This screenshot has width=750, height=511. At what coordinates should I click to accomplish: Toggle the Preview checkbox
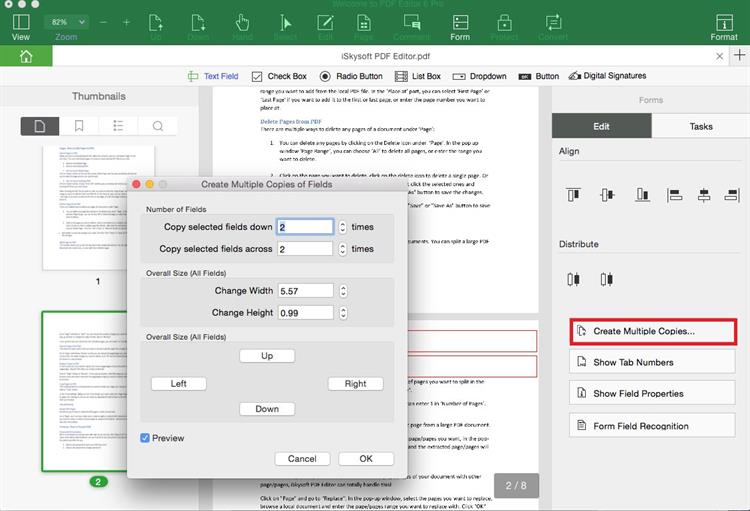click(145, 438)
